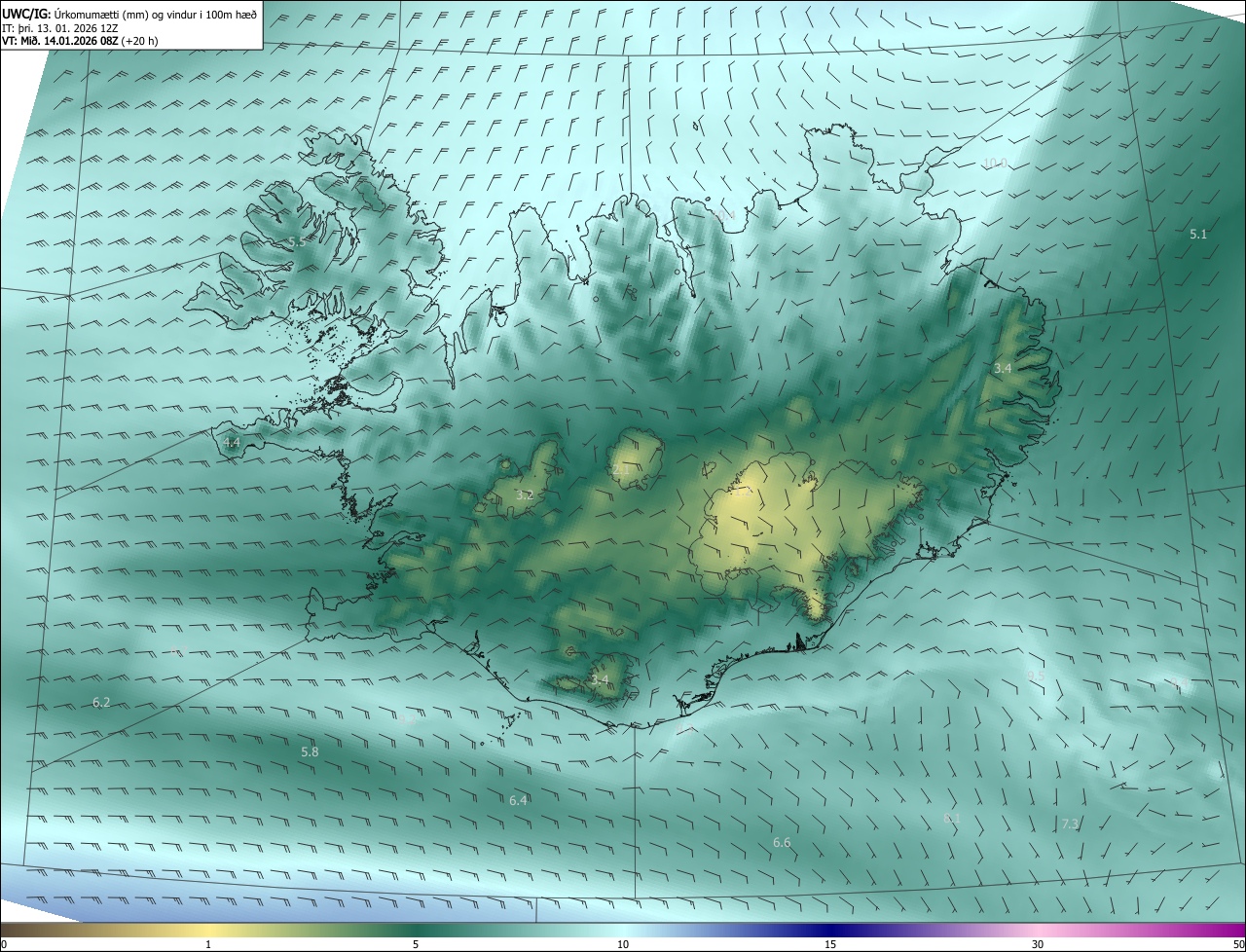This screenshot has height=952, width=1246.
Task: Click the 0 tick on the color scale
Action: click(x=4, y=944)
